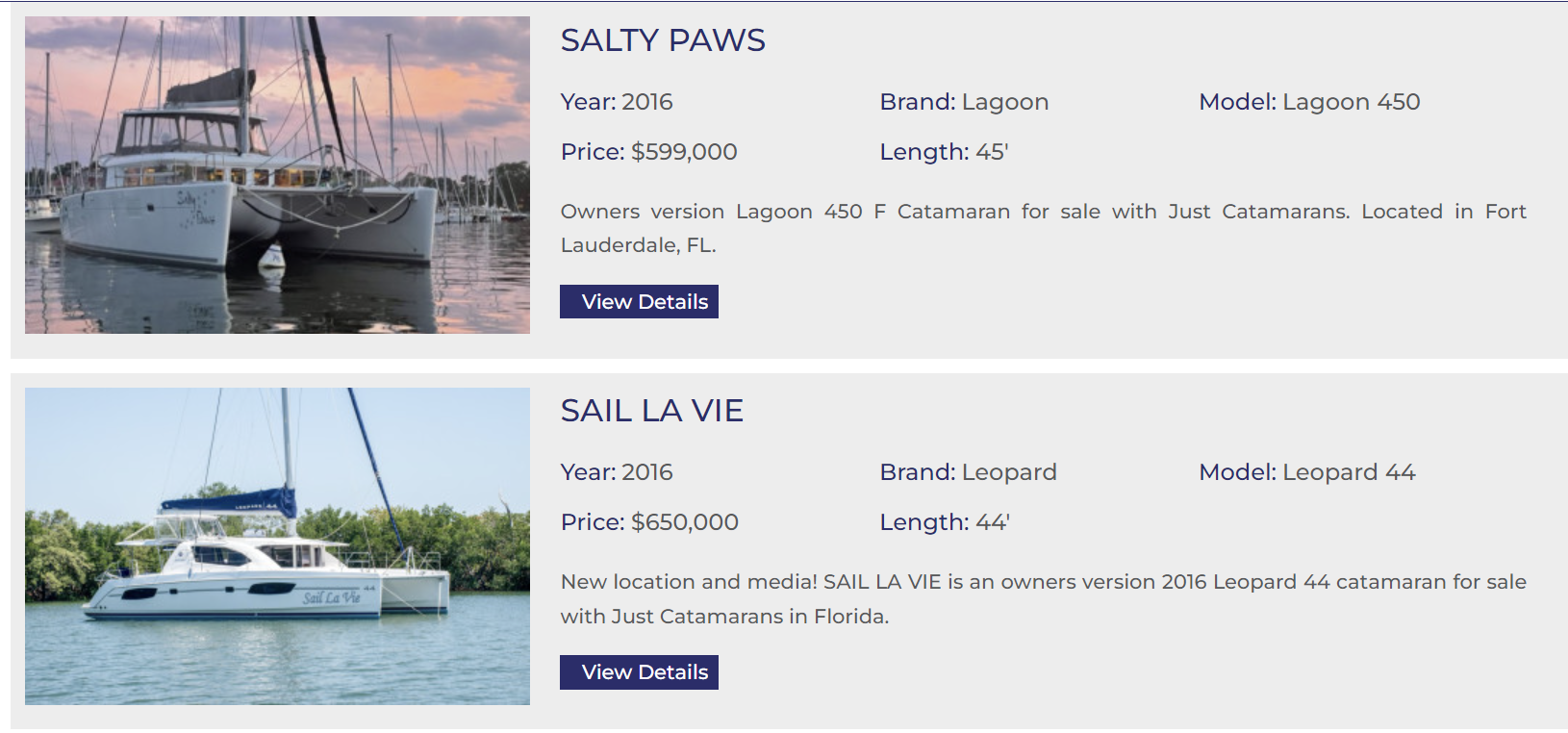Image resolution: width=1568 pixels, height=733 pixels.
Task: Click the SAIL LA VIE catamaran photo
Action: pyautogui.click(x=277, y=543)
